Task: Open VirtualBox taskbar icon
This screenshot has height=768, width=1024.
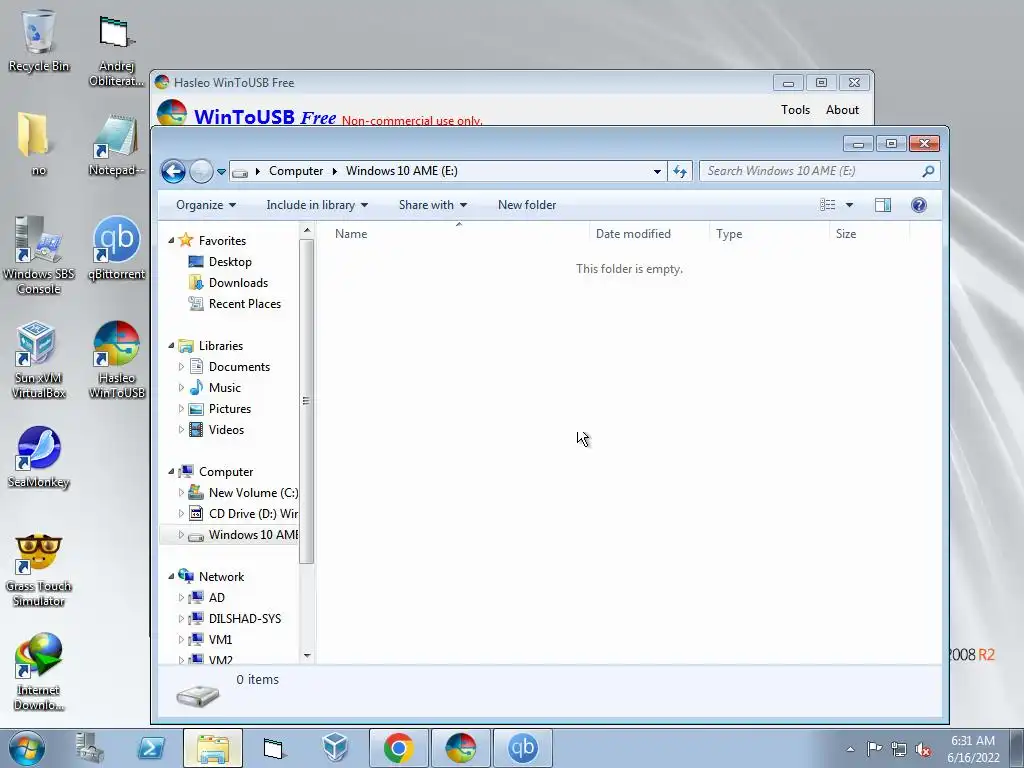Action: tap(336, 748)
